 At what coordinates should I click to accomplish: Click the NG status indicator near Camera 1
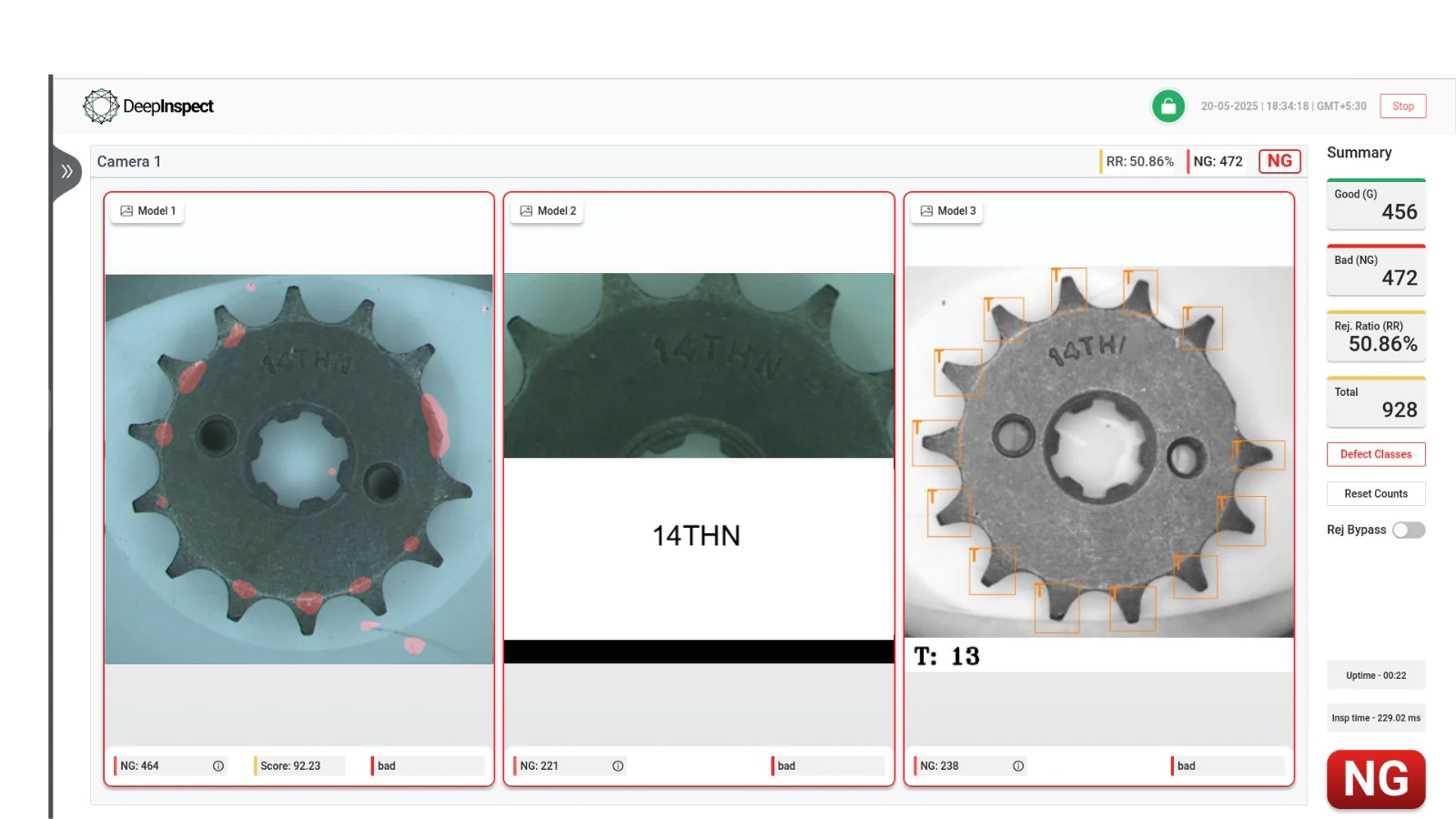click(x=1279, y=161)
